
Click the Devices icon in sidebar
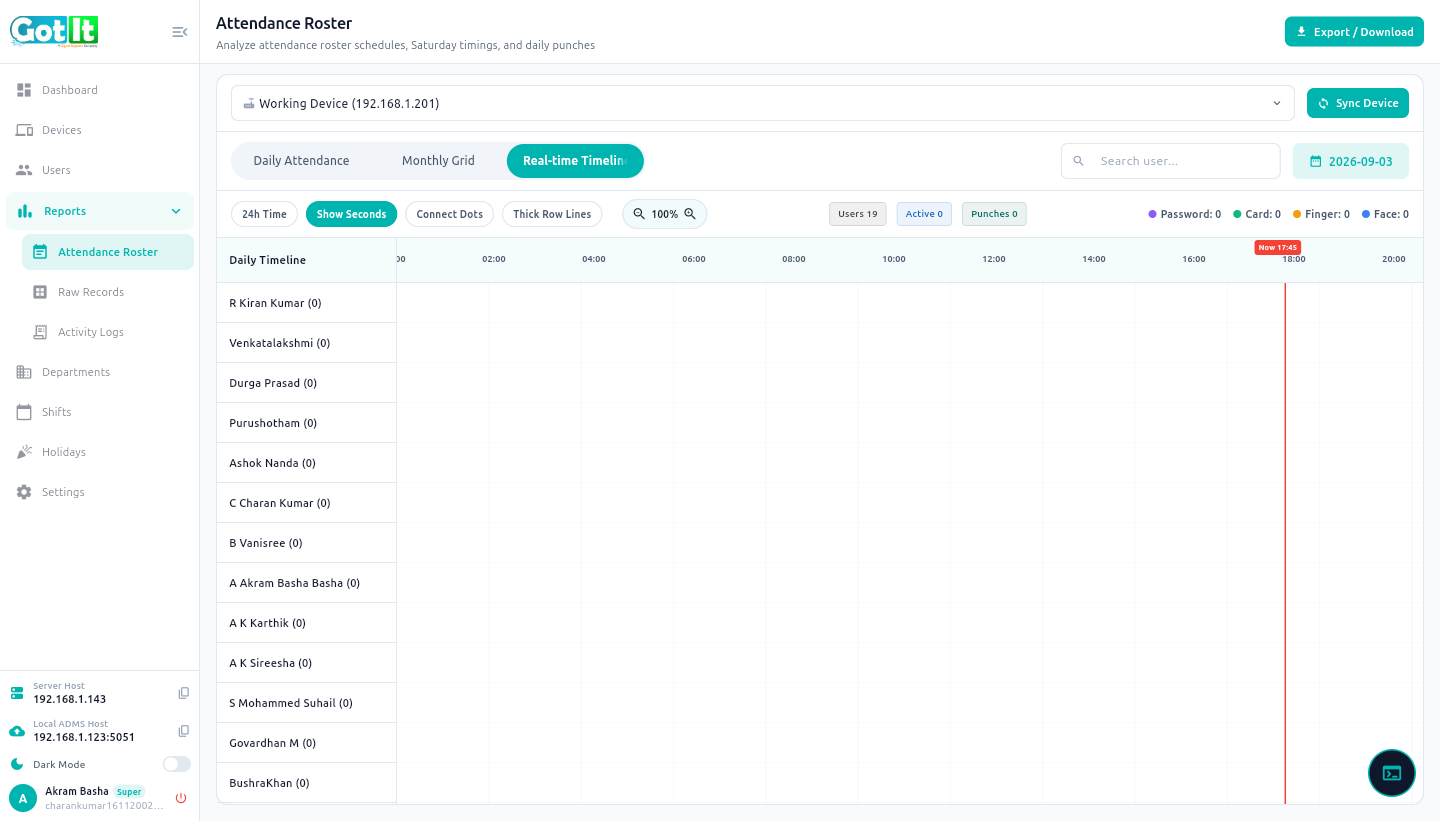(x=24, y=130)
